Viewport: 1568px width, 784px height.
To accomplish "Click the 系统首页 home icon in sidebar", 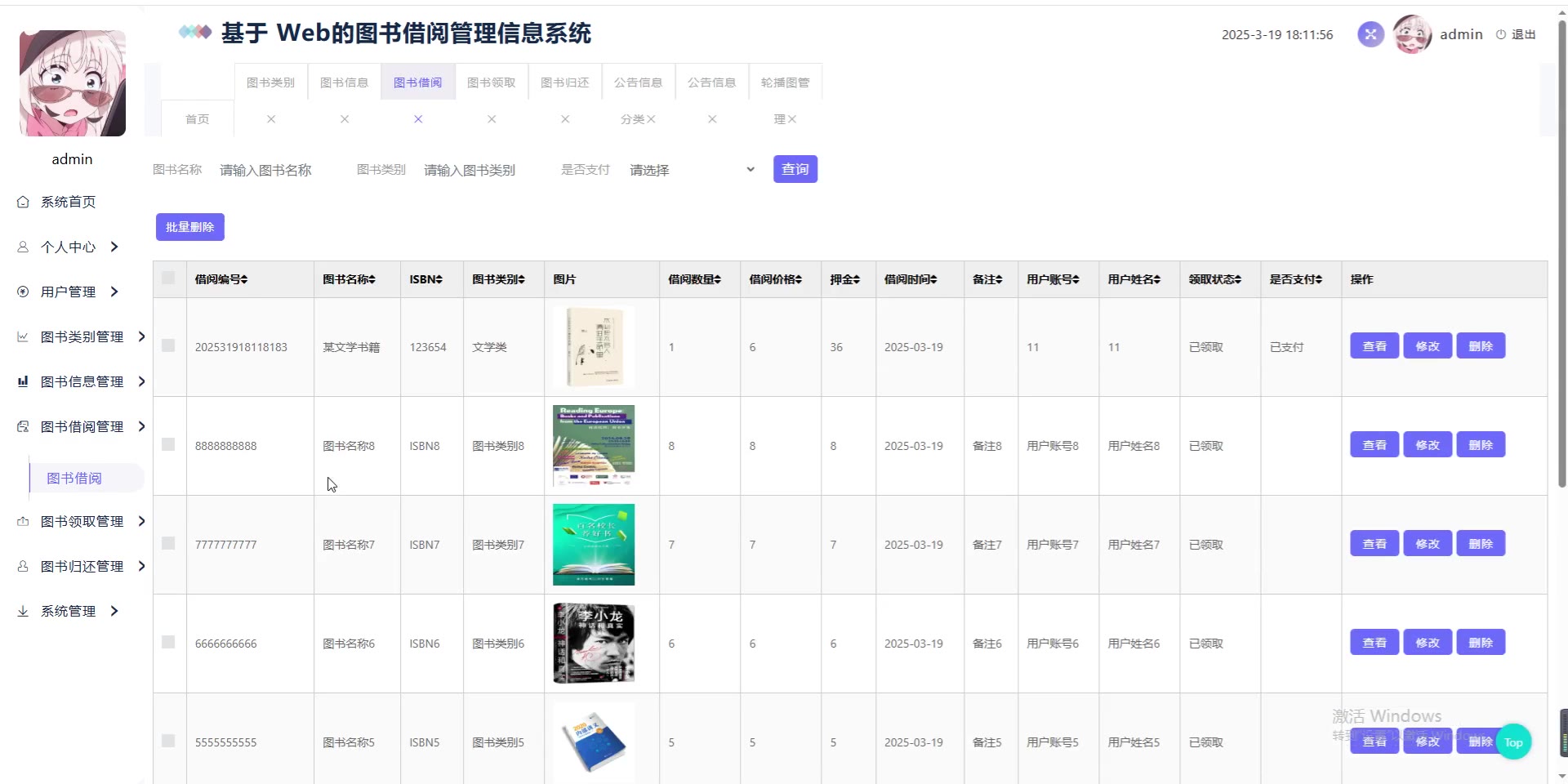I will point(23,202).
